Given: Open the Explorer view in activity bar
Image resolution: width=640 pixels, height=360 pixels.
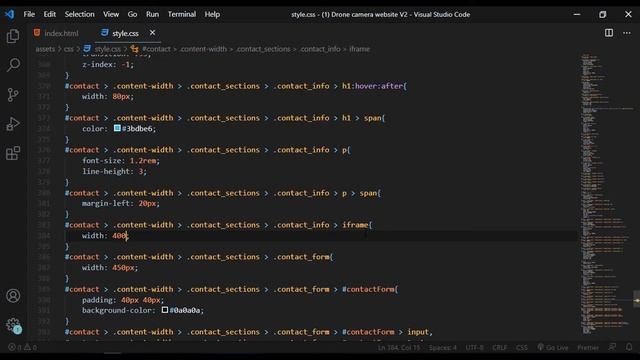Looking at the screenshot, I should tap(13, 36).
